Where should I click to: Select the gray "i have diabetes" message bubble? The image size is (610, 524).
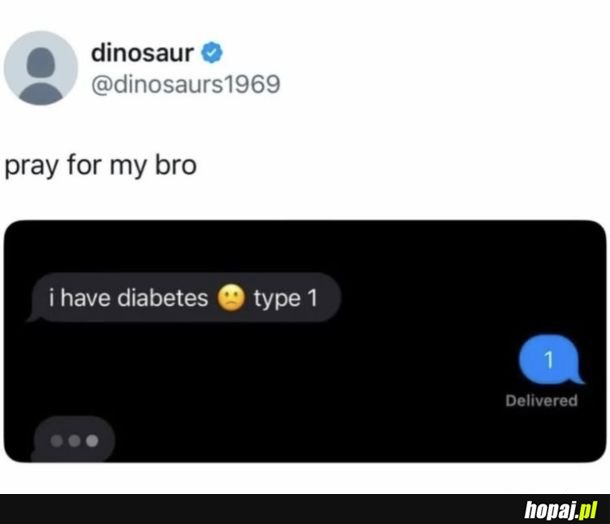point(184,298)
